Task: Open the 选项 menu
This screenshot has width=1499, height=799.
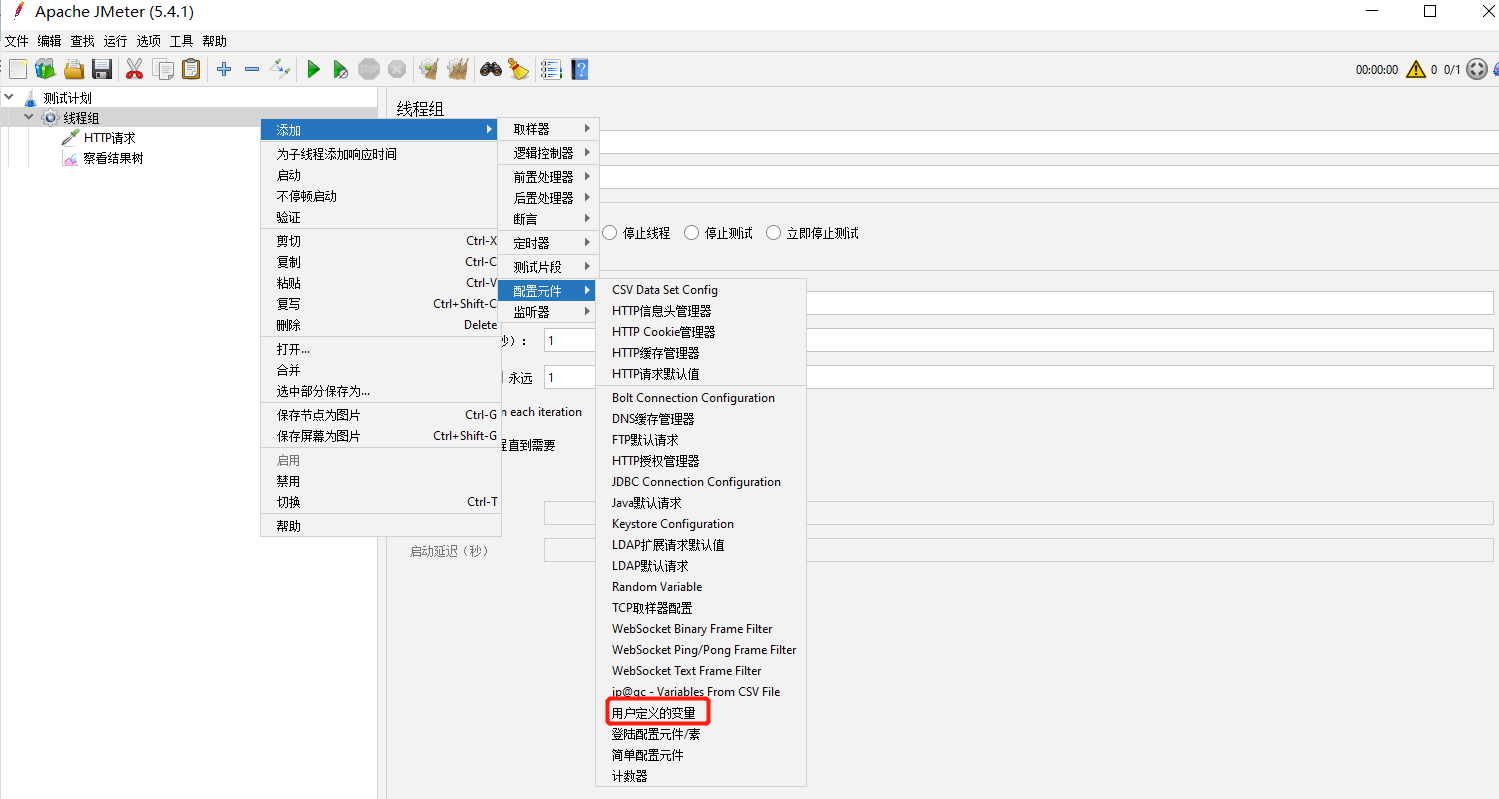Action: pos(148,41)
